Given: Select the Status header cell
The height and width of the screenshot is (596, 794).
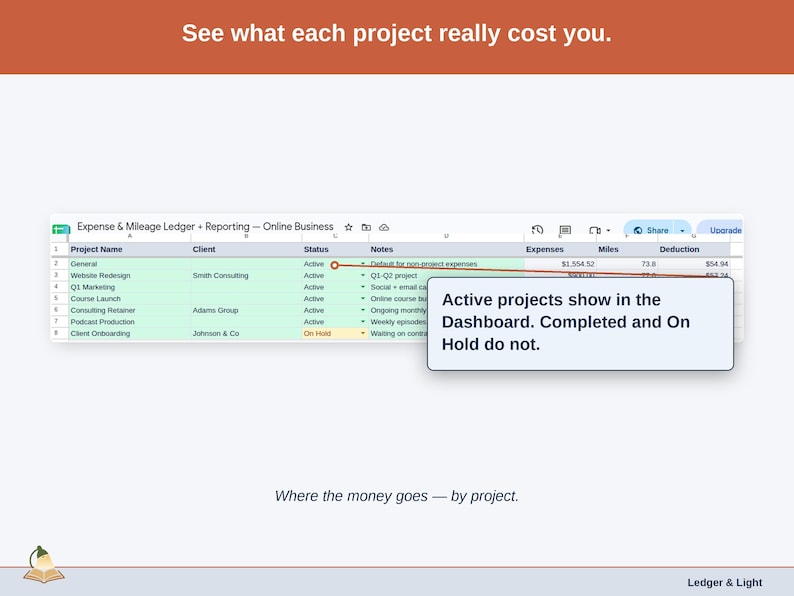Looking at the screenshot, I should 335,249.
